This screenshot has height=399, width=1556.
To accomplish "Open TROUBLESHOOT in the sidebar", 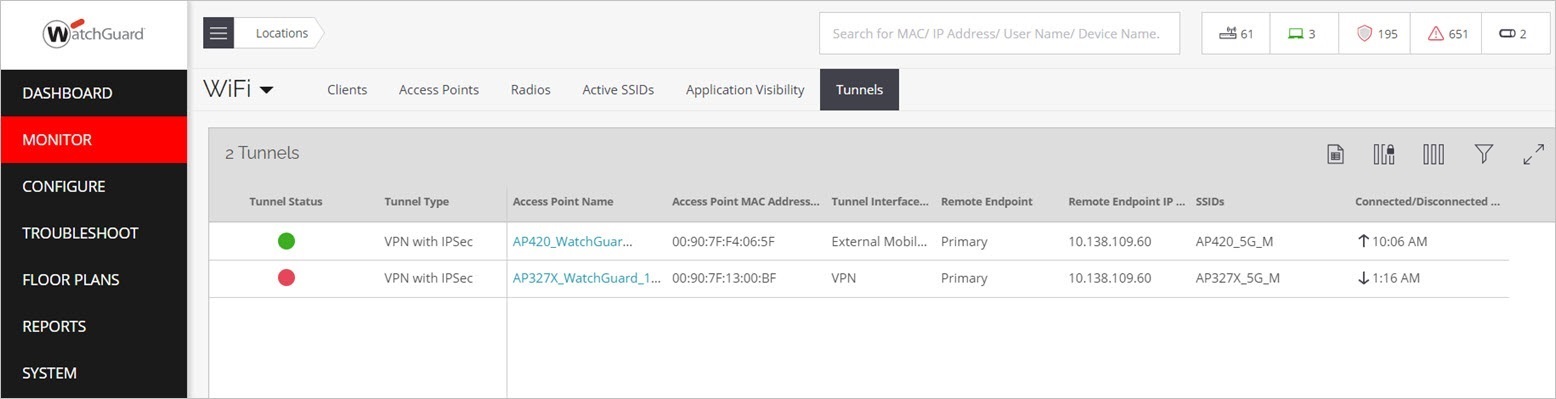I will (x=94, y=233).
